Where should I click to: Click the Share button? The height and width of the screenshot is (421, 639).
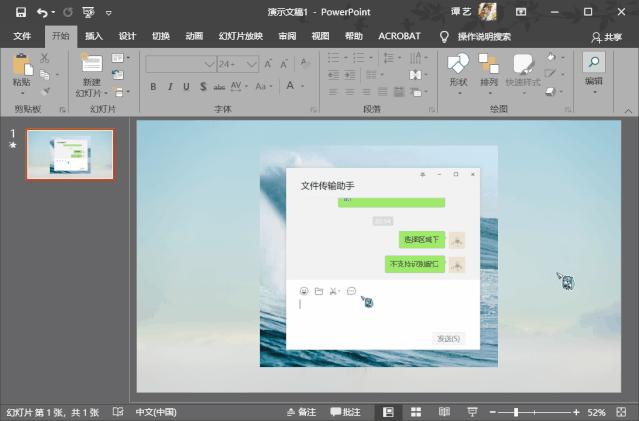(606, 37)
